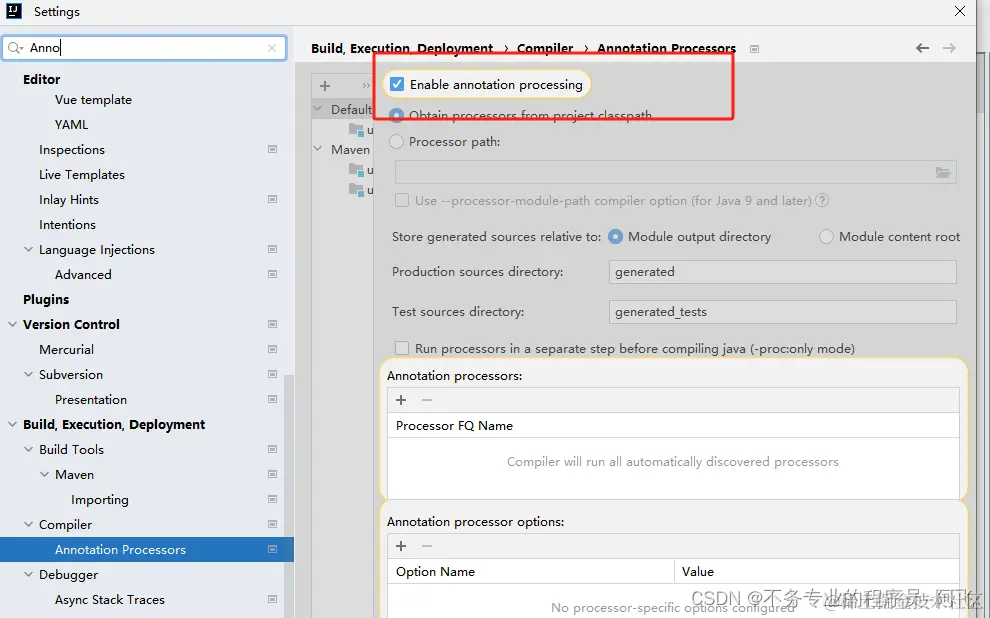Viewport: 990px width, 618px height.
Task: Collapse the Compiler tree node
Action: click(x=28, y=525)
